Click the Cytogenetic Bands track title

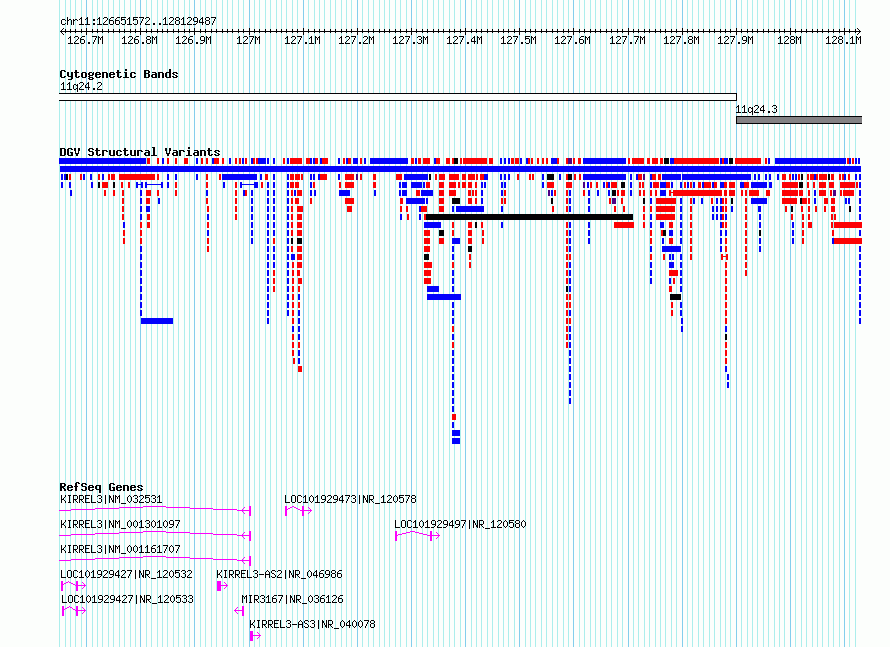[x=119, y=74]
